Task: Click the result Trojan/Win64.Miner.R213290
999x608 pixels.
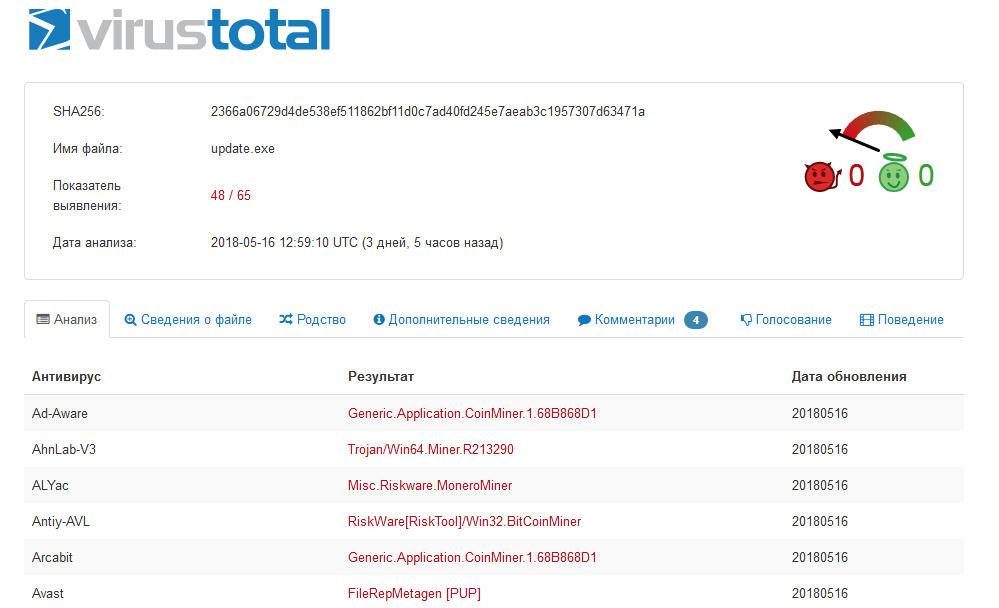Action: pos(431,449)
